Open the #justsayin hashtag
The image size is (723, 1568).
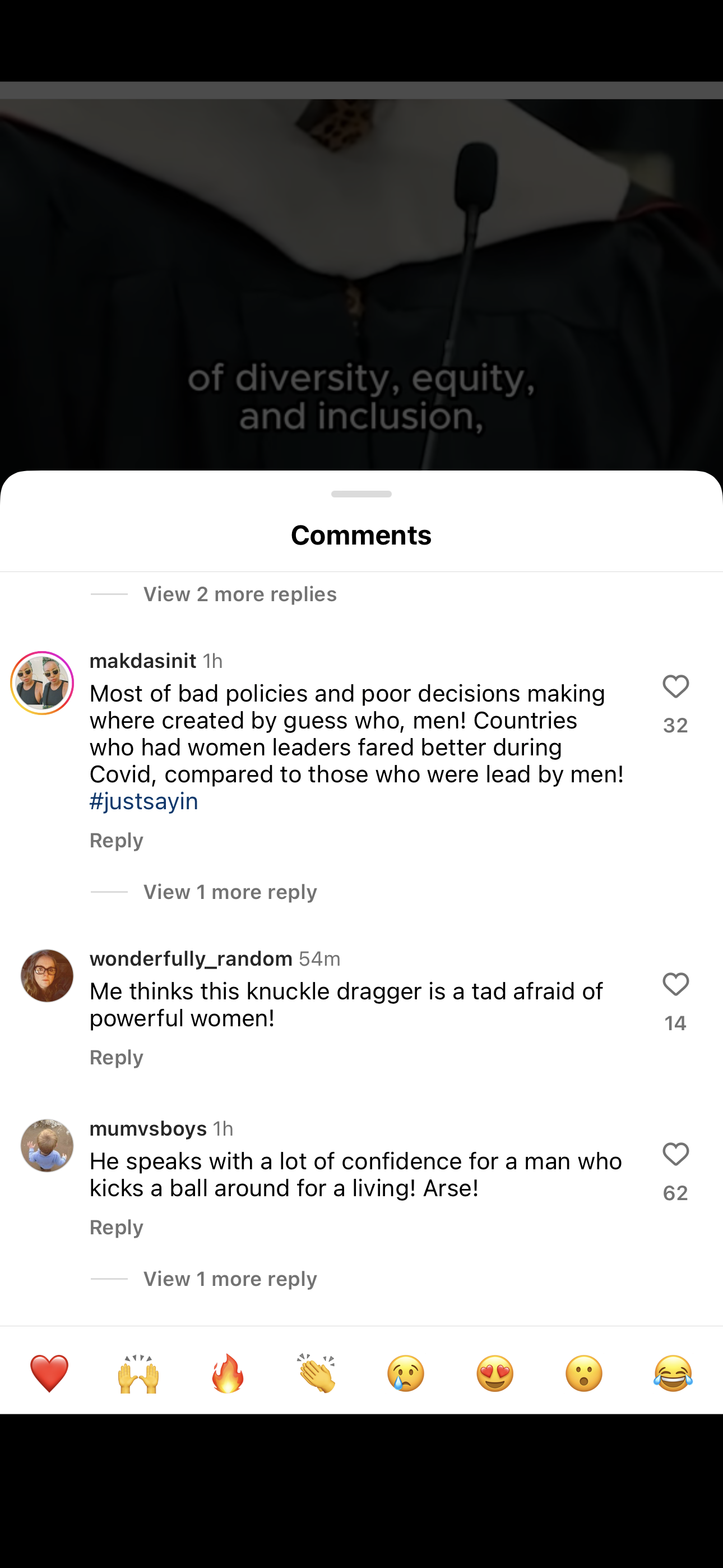tap(144, 801)
